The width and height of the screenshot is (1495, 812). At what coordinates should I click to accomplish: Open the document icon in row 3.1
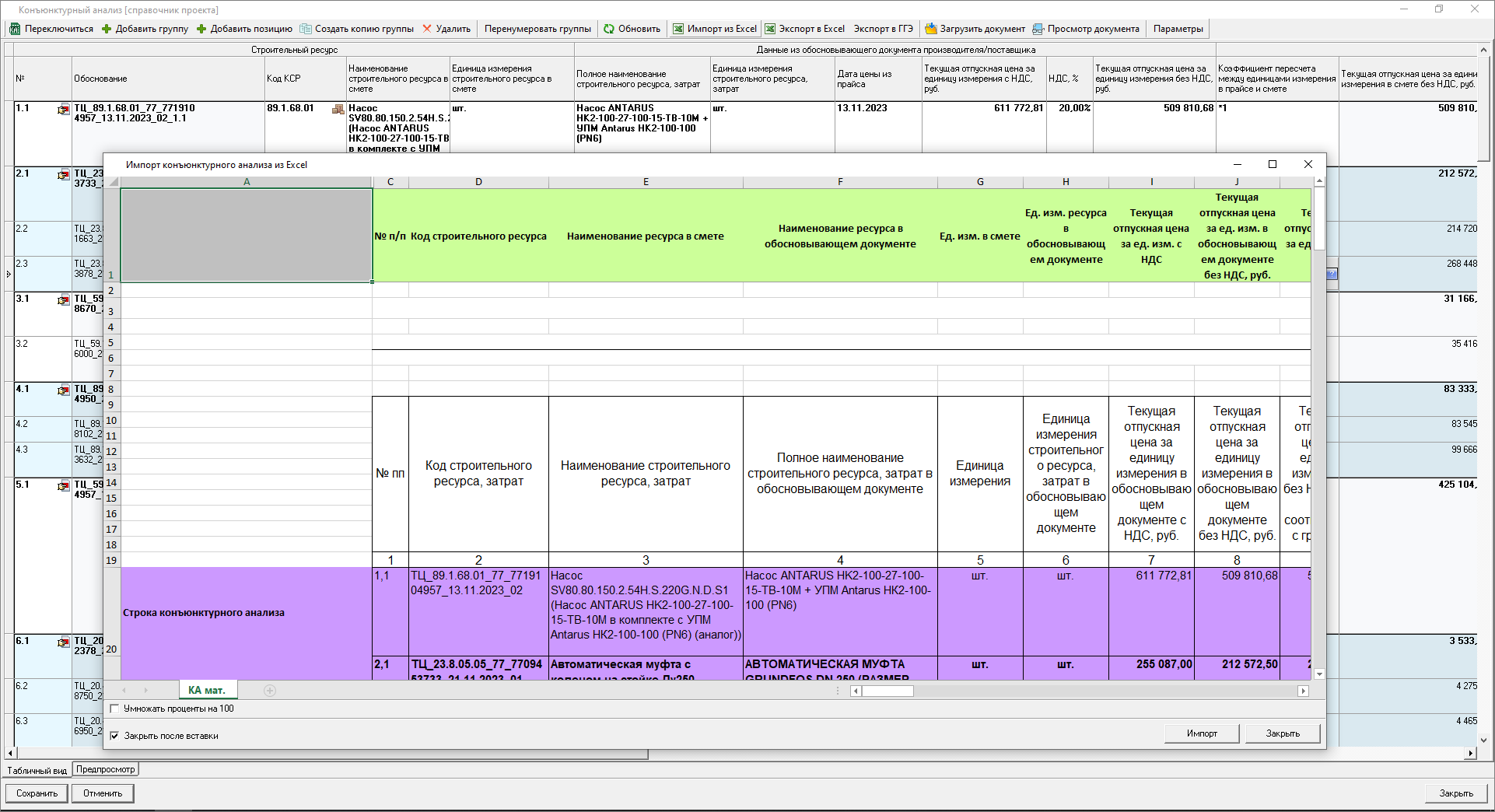pos(63,300)
